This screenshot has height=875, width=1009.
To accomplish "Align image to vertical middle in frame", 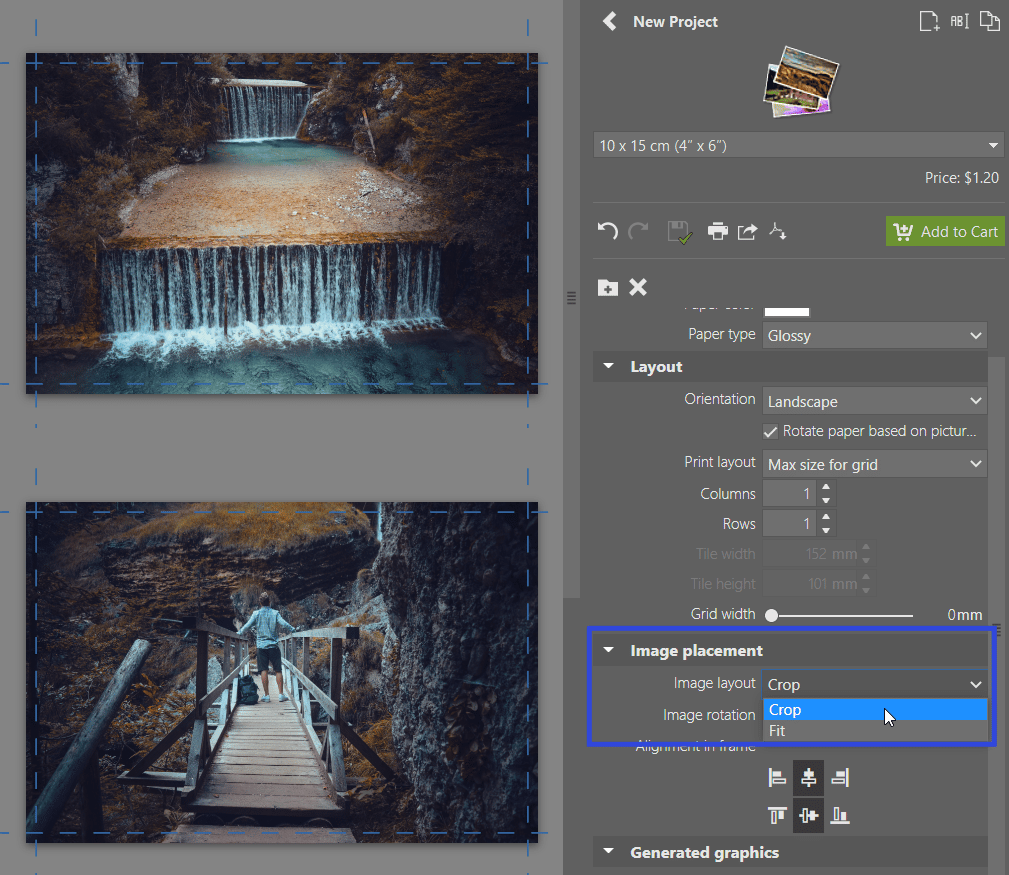I will (808, 816).
